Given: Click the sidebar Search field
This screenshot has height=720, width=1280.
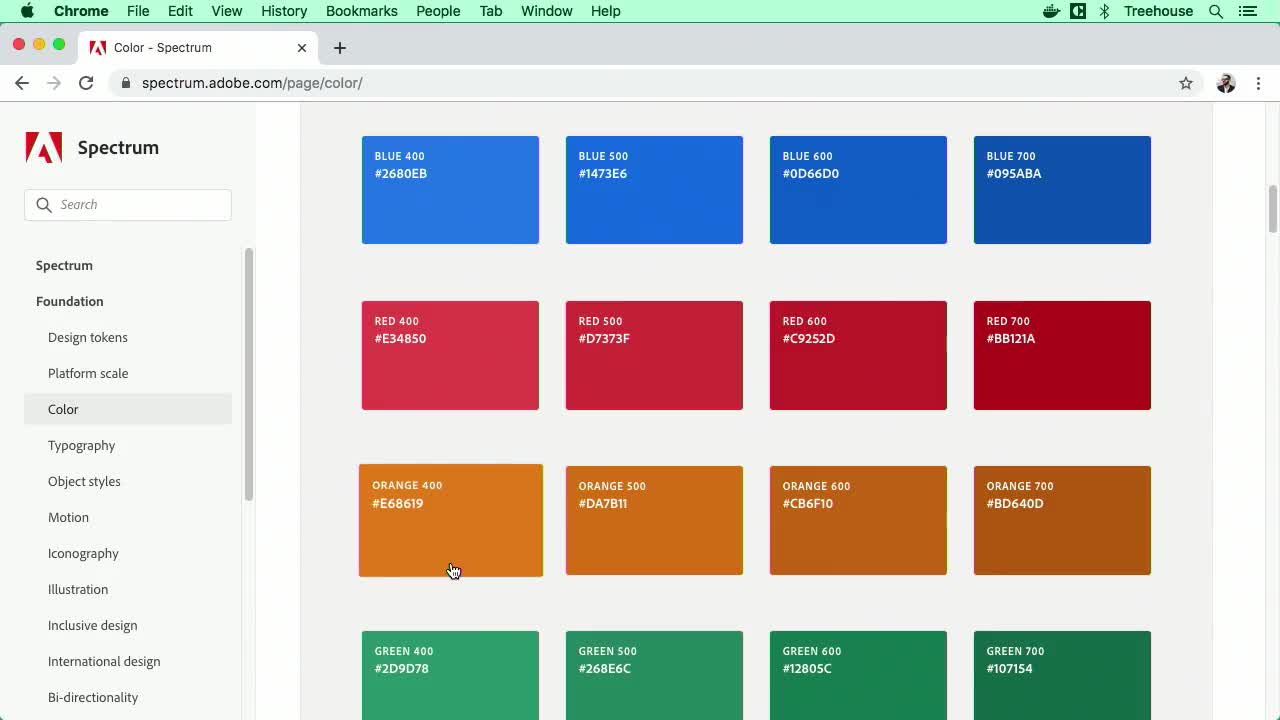Looking at the screenshot, I should [x=128, y=204].
